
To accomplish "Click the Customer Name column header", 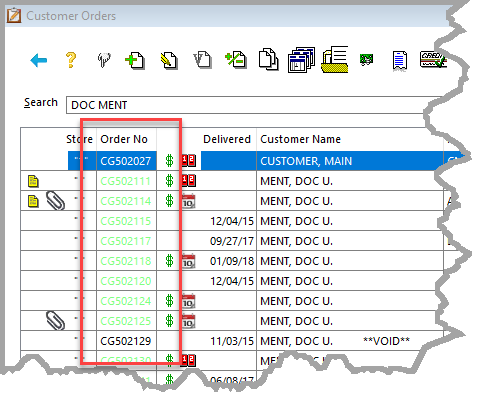I will (300, 139).
